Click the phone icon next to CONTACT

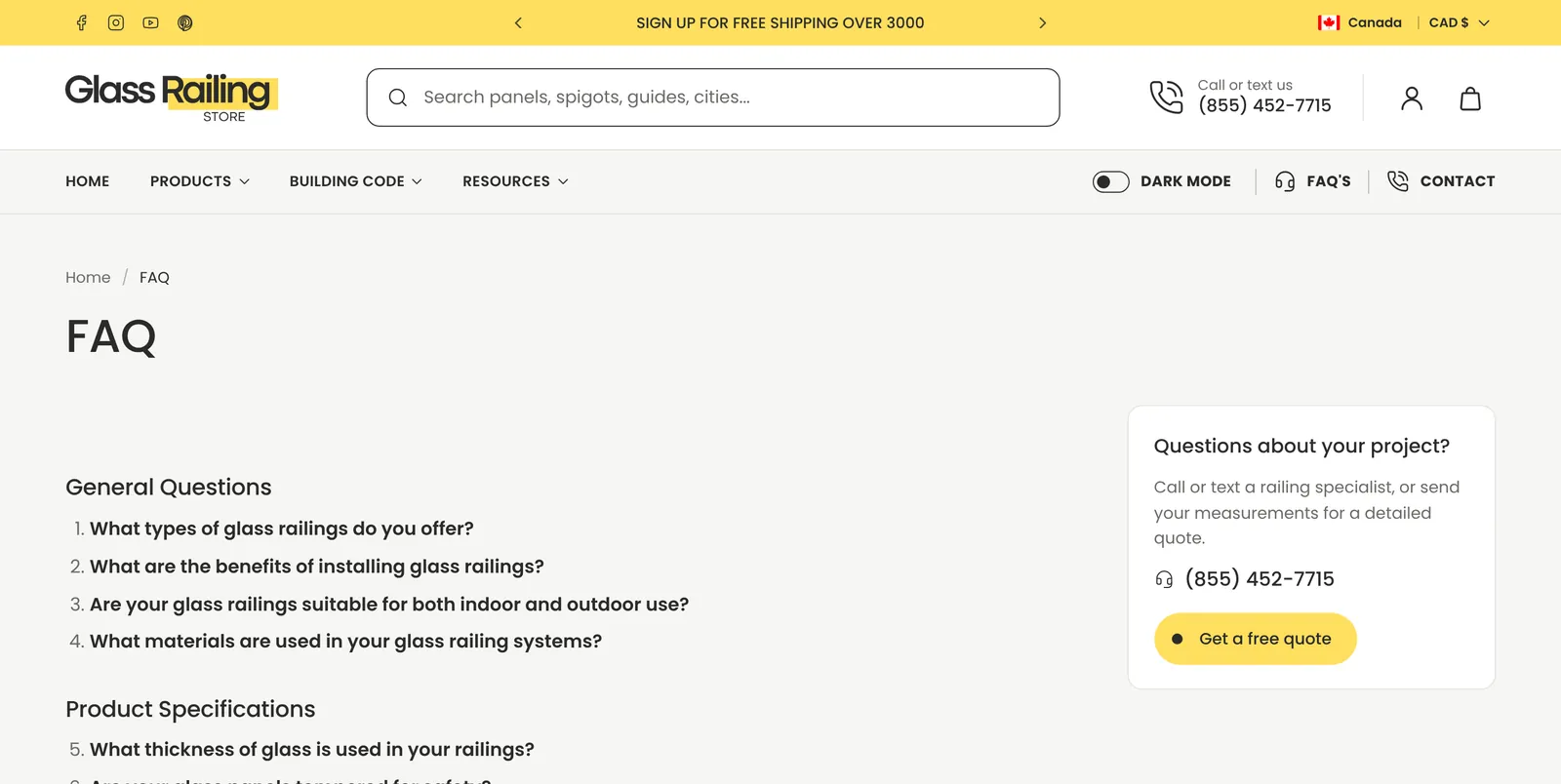(1398, 181)
